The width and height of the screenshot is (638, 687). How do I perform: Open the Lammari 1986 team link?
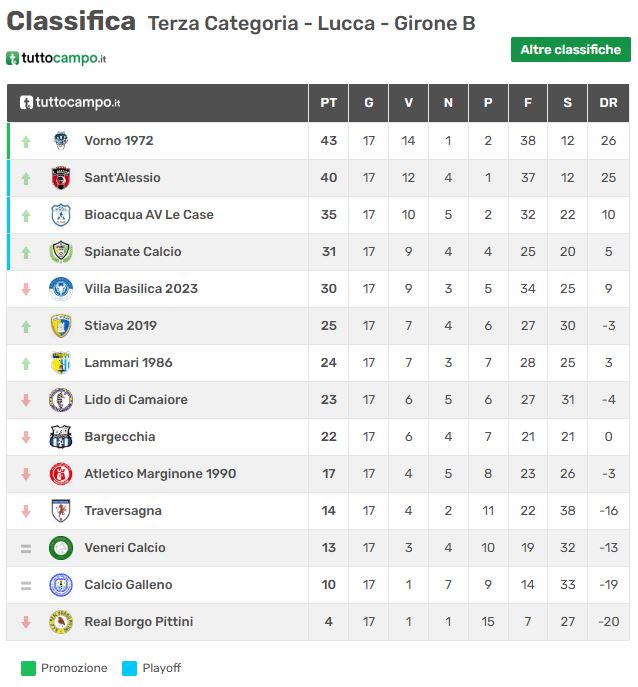pos(128,363)
